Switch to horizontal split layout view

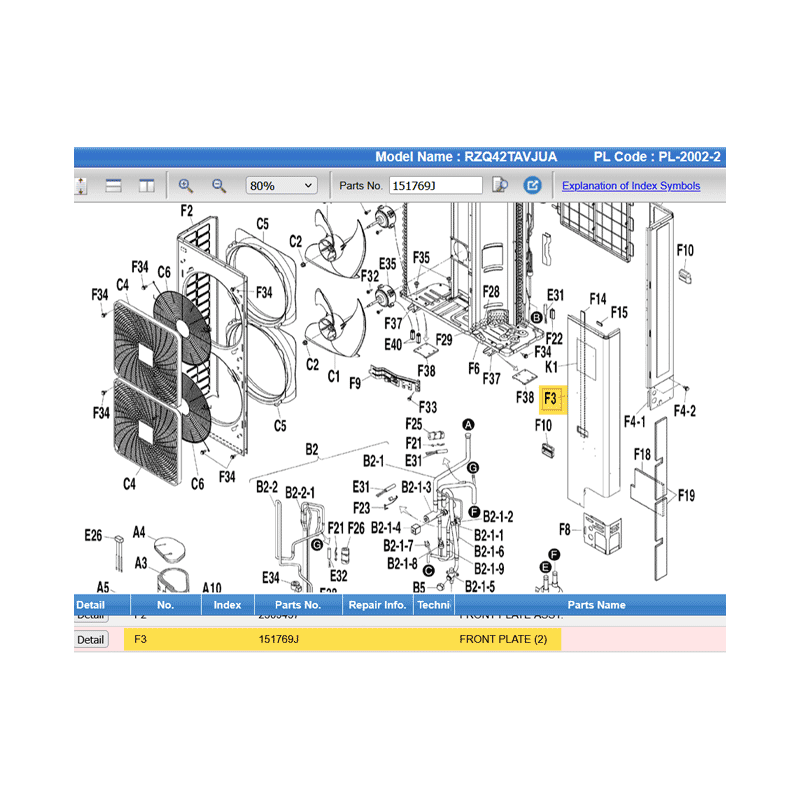113,186
